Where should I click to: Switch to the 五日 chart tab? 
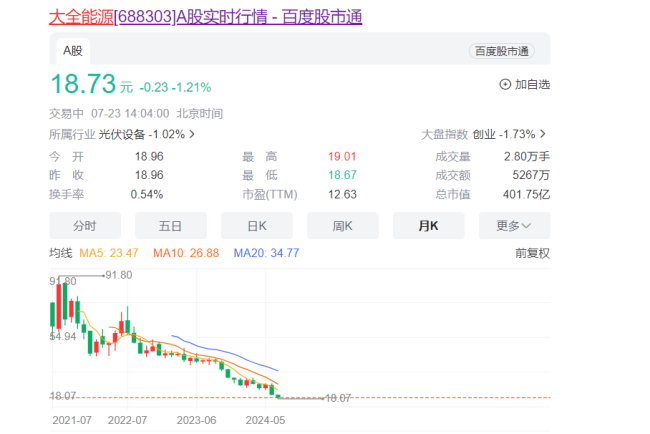pos(171,225)
